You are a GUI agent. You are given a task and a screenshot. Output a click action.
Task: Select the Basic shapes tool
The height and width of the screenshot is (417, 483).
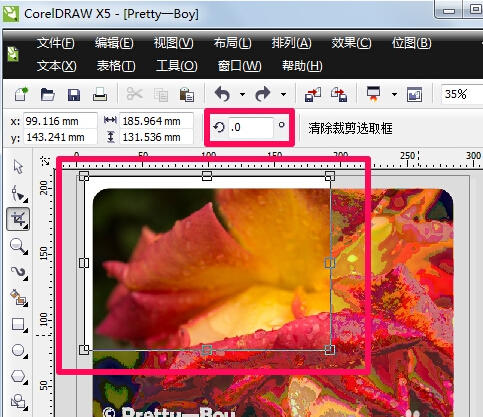19,402
